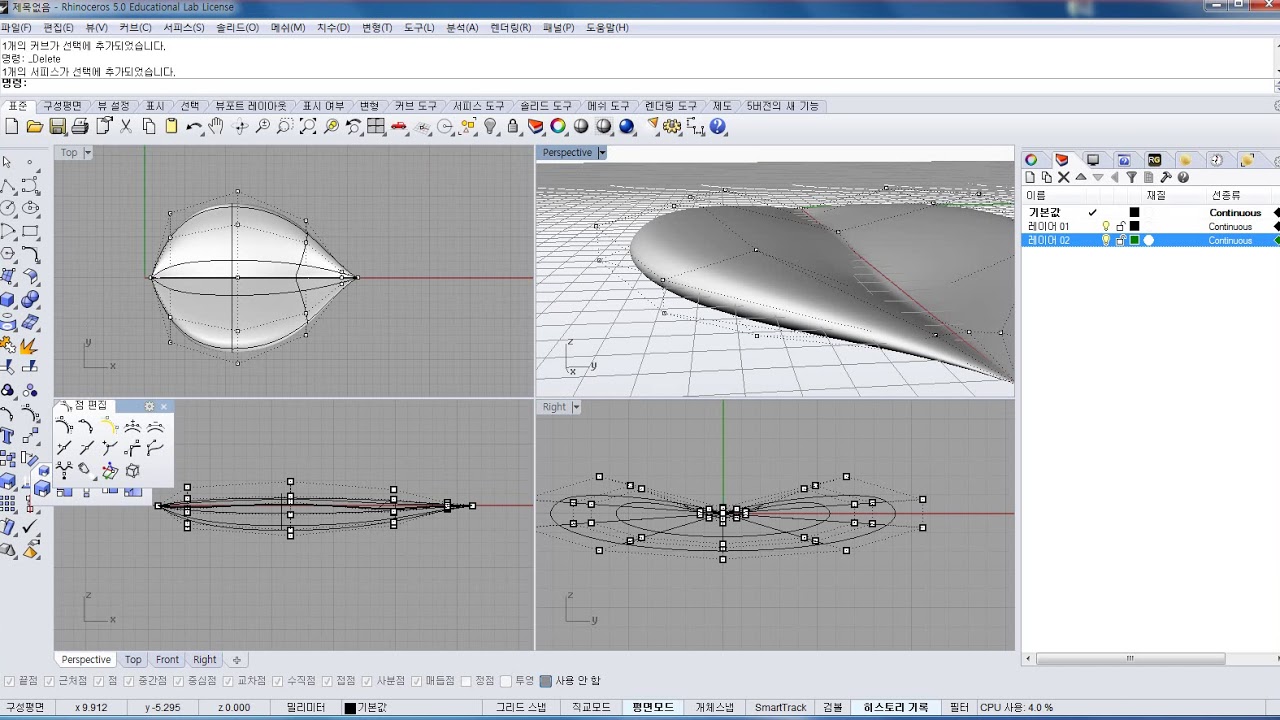Toggle 레이어 01 light bulb visibility
The image size is (1280, 720).
[x=1106, y=227]
